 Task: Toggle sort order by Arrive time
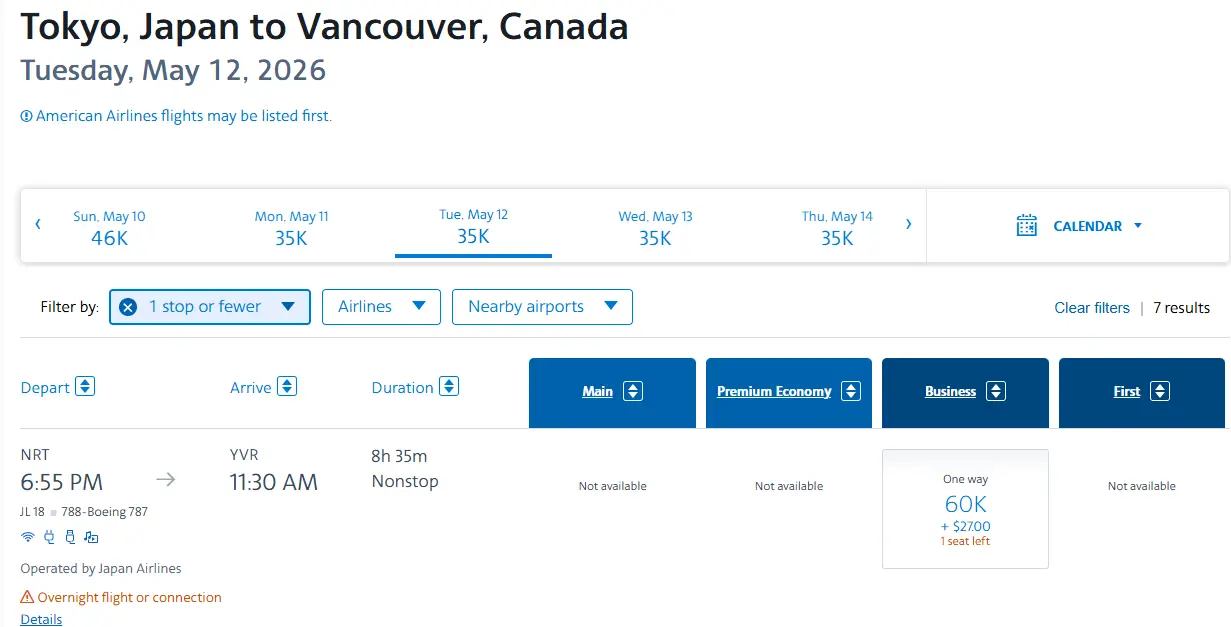tap(287, 386)
